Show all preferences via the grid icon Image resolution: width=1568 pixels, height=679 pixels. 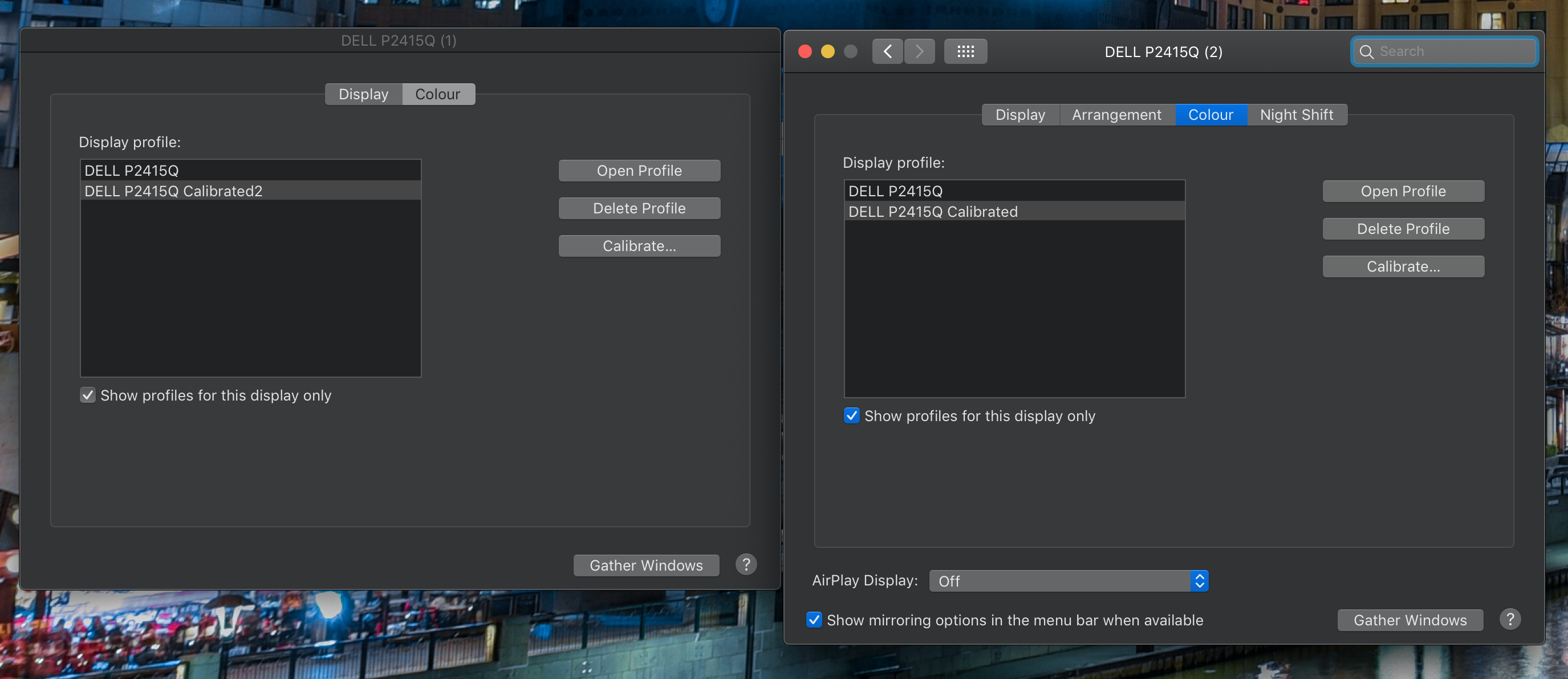[965, 51]
